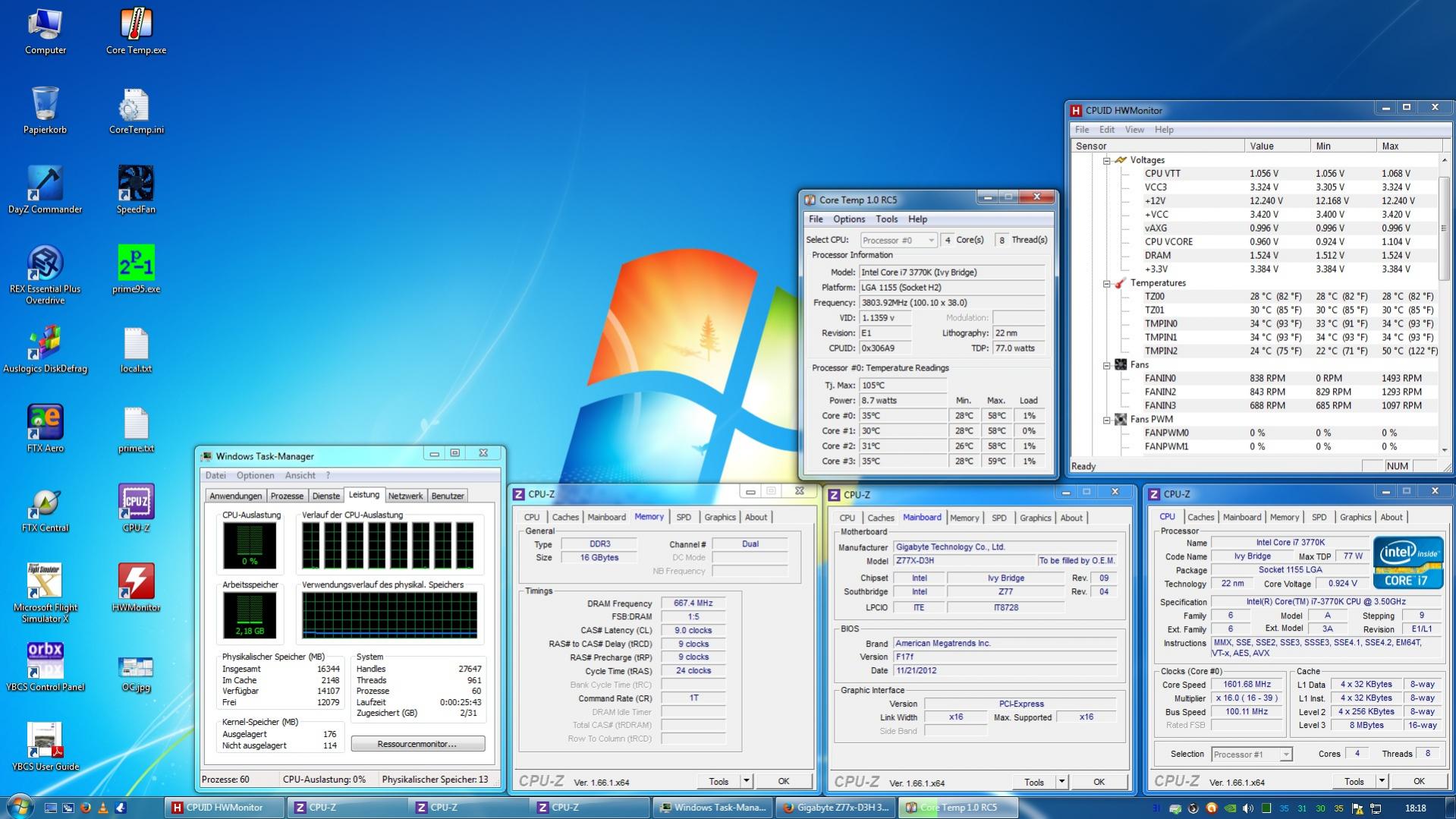This screenshot has height=819, width=1456.
Task: Open Caches tab in CPU-Z CPU window
Action: click(x=1200, y=517)
